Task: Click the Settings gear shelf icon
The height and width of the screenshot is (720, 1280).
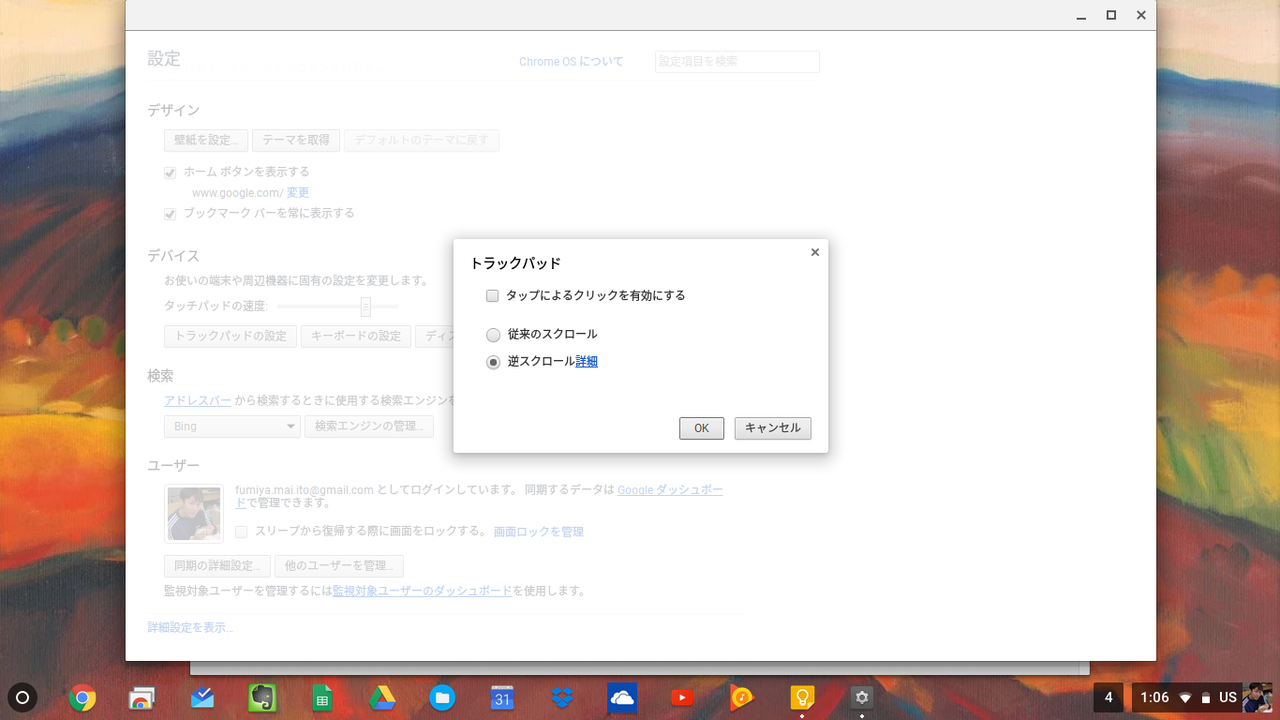Action: [862, 698]
